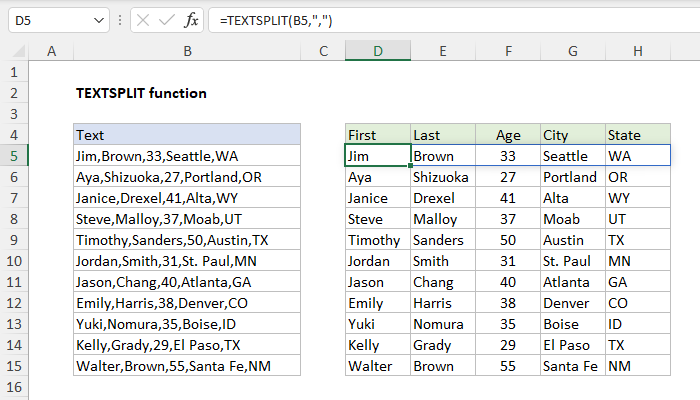This screenshot has width=700, height=400.
Task: Select cell 'Walter,Brown,55,Santa Fe,NM'
Action: (187, 366)
